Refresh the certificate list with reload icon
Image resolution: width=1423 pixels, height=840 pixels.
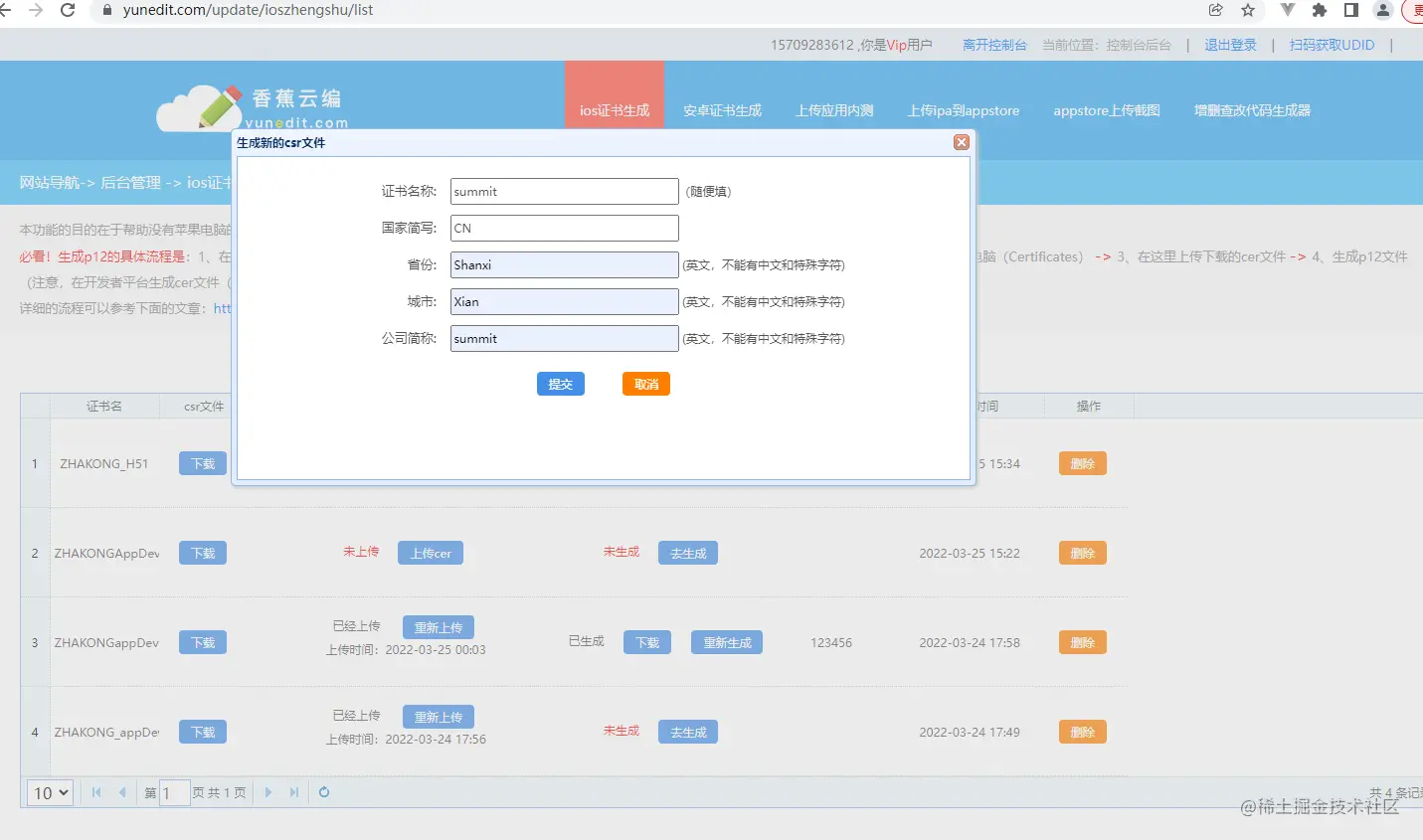(324, 792)
